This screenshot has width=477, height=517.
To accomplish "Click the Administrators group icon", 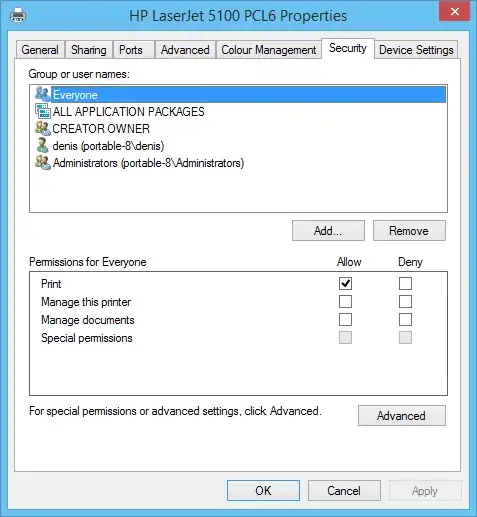I will [43, 163].
